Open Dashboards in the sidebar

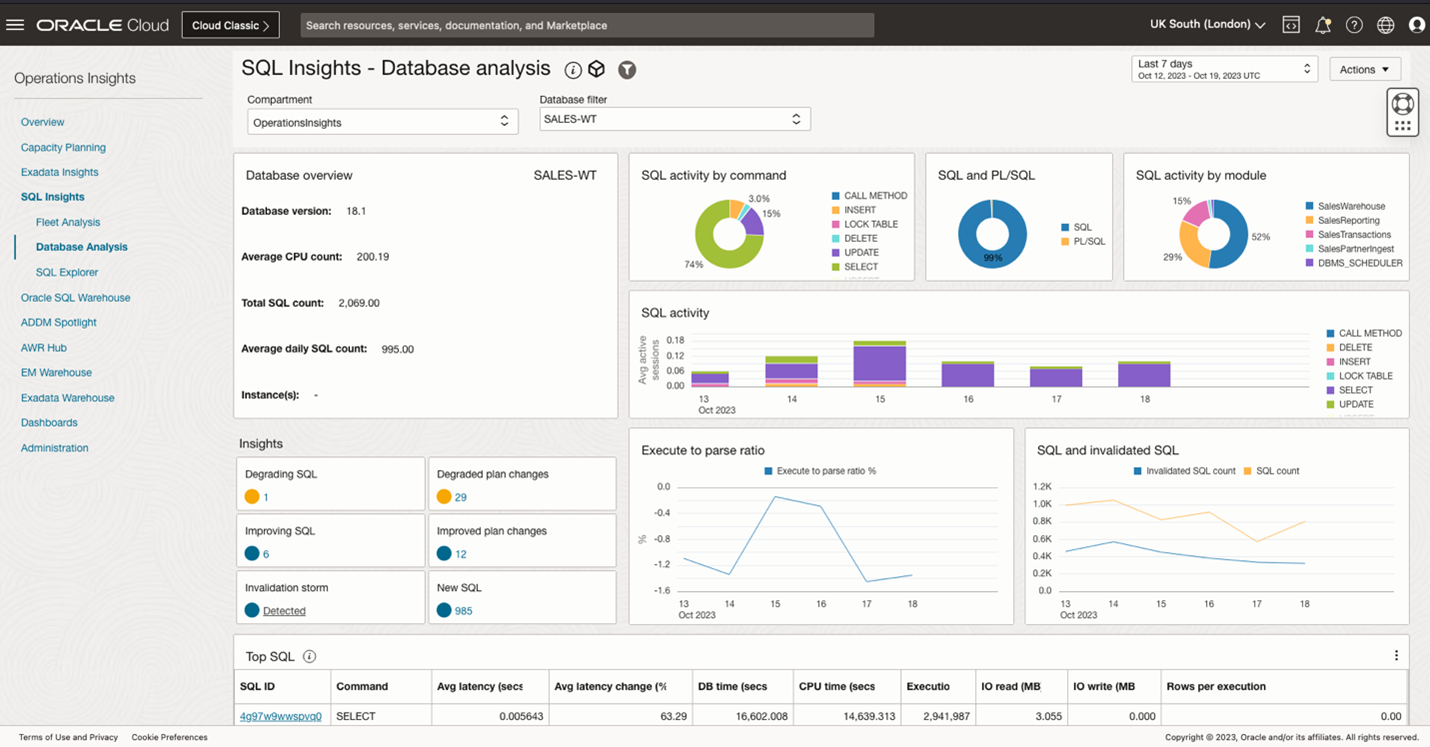tap(49, 423)
